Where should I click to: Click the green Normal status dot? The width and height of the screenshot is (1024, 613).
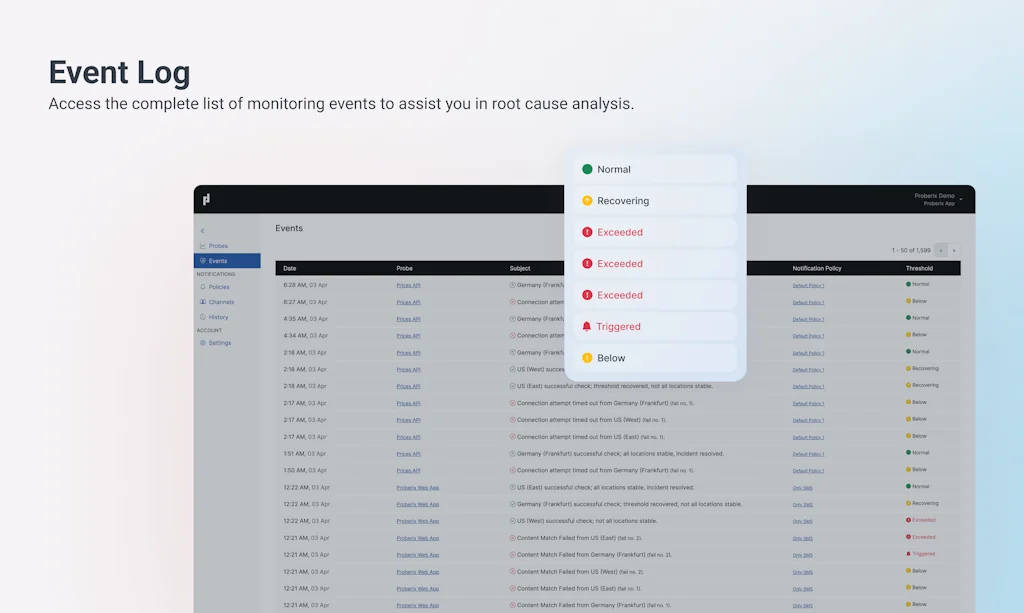click(x=587, y=169)
